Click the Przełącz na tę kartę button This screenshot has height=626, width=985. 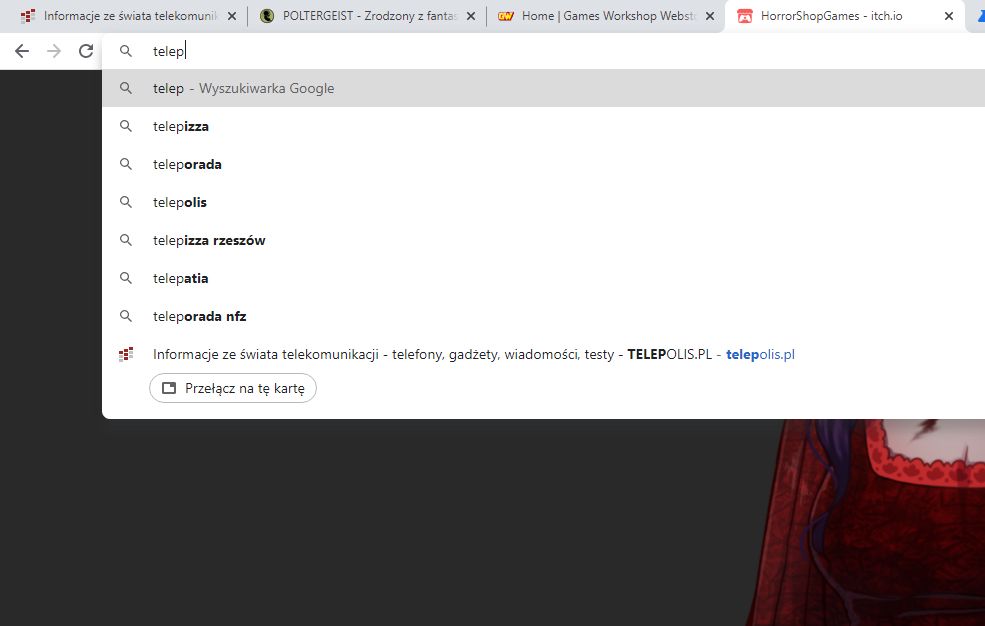(233, 388)
